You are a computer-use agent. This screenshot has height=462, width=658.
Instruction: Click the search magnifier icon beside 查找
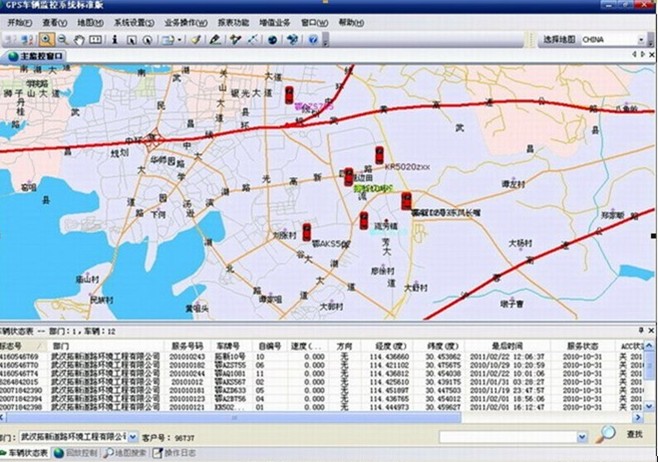pos(606,434)
